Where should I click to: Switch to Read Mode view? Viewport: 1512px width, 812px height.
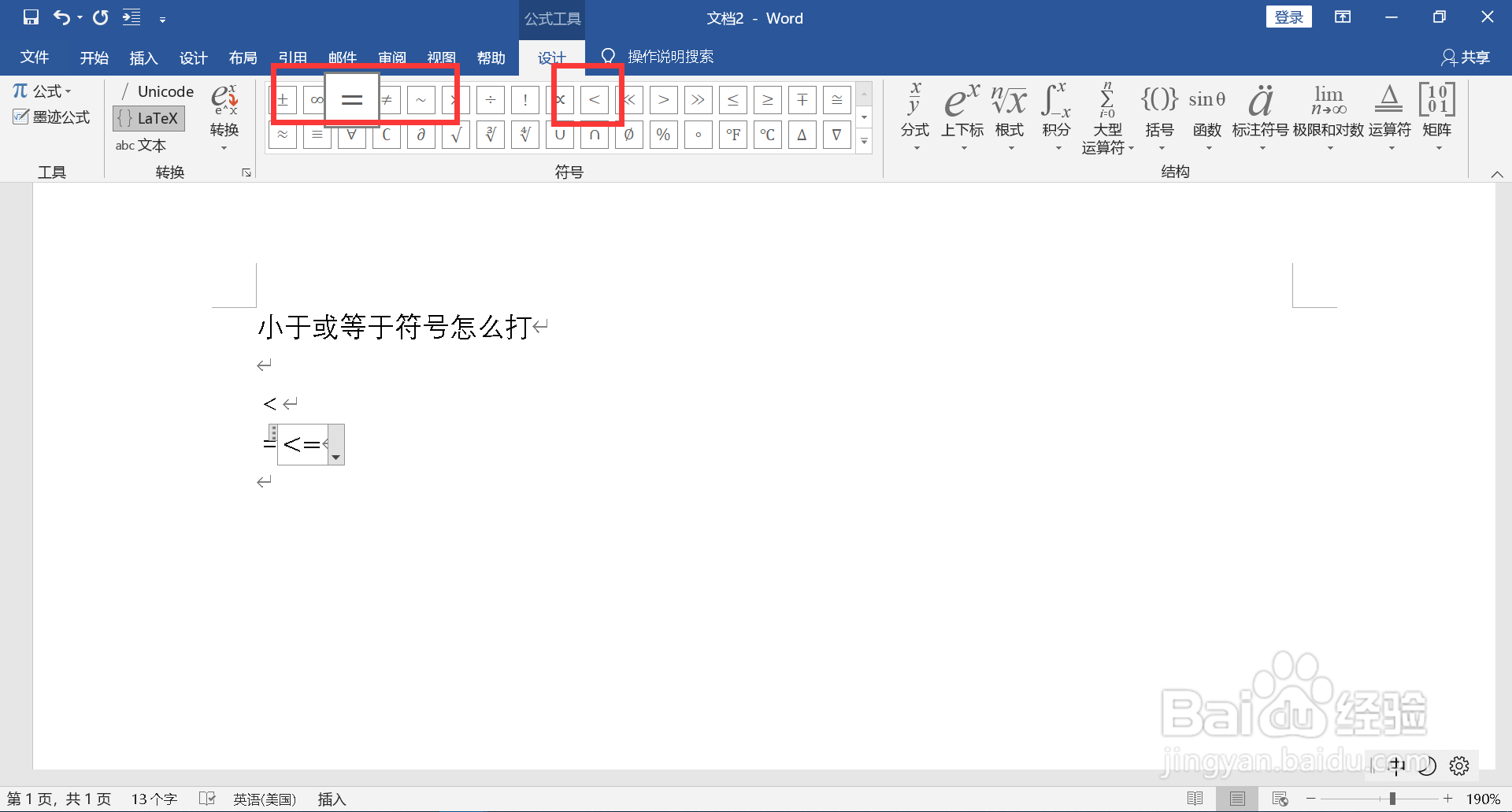[x=1195, y=799]
